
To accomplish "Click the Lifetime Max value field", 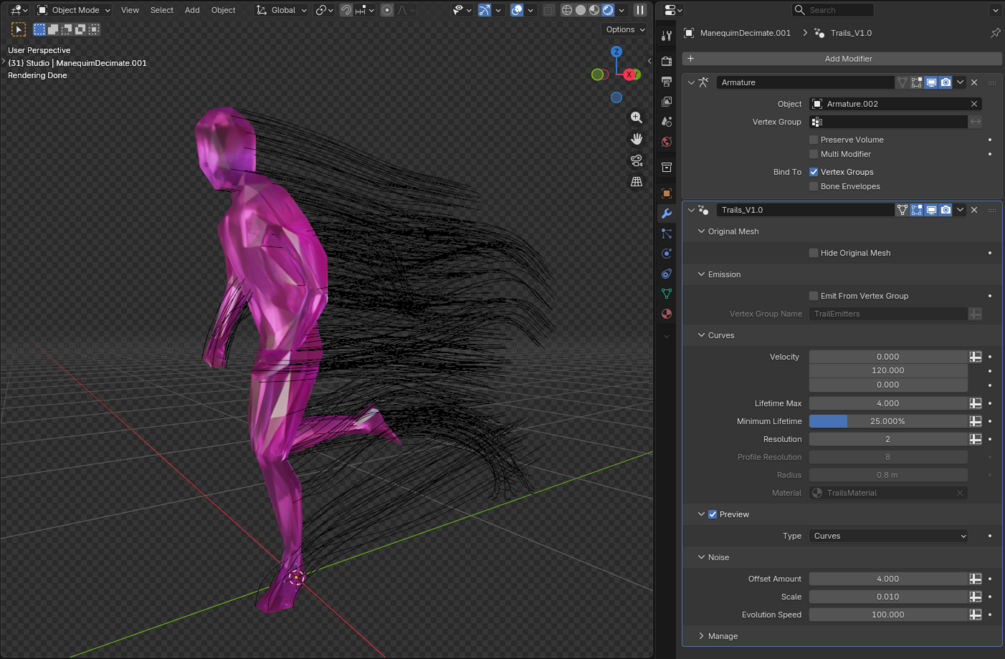I will [888, 403].
